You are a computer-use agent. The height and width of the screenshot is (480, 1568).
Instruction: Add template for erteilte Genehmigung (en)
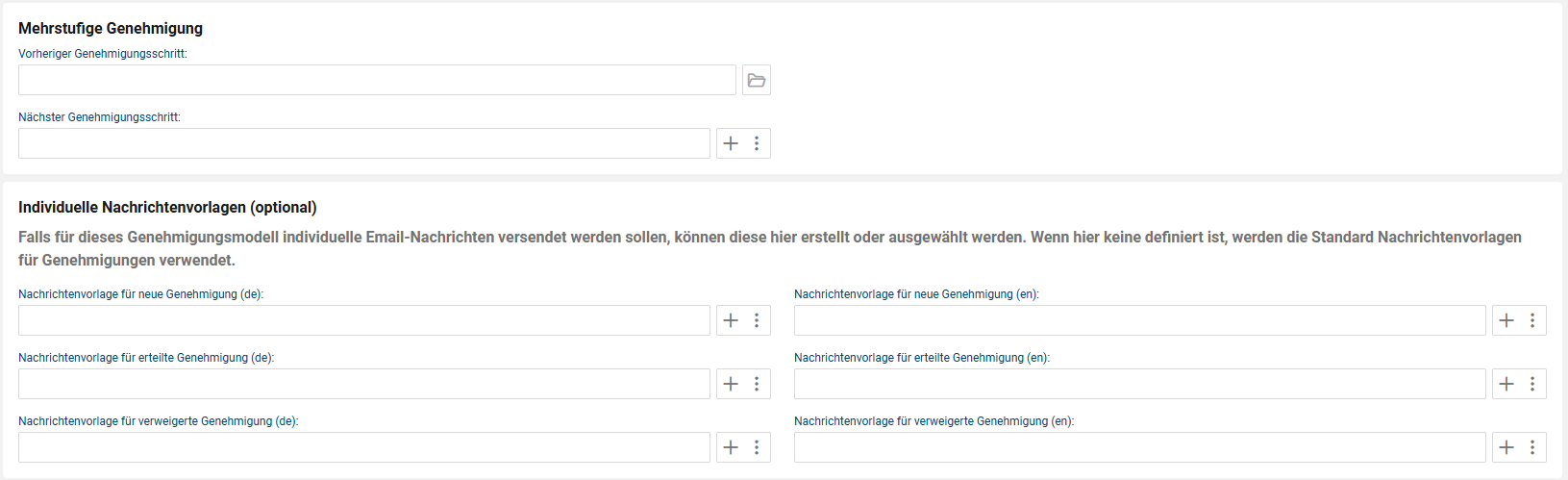tap(1506, 384)
